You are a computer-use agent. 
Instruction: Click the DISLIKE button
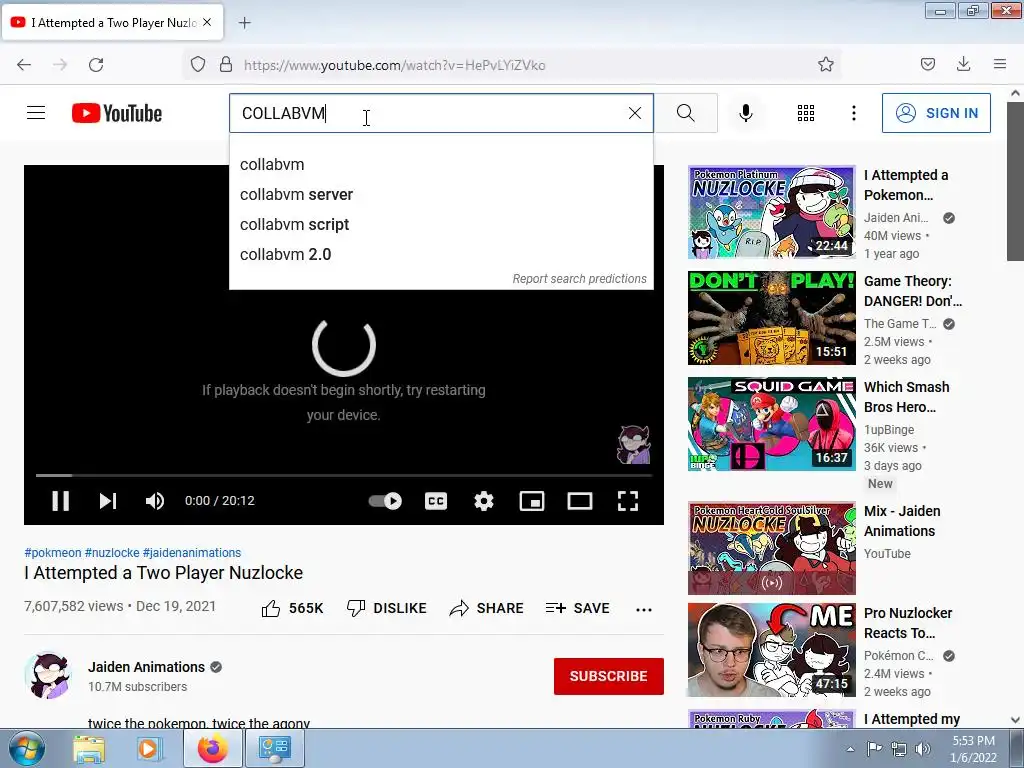click(x=386, y=608)
